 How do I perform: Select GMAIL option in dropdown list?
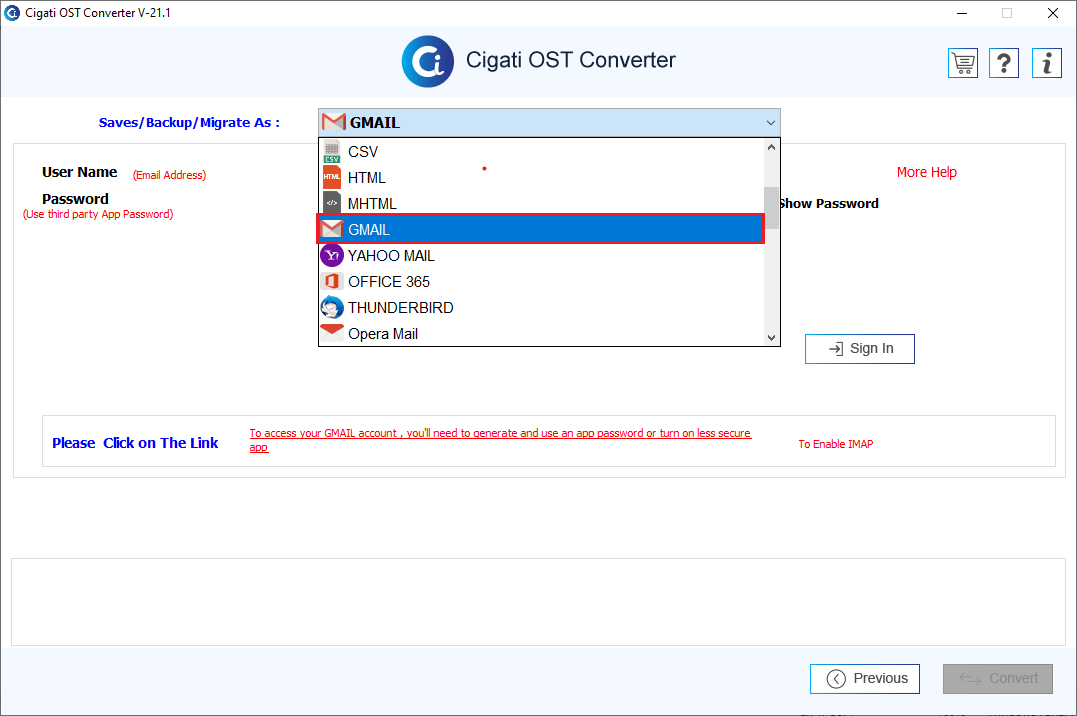(x=541, y=230)
